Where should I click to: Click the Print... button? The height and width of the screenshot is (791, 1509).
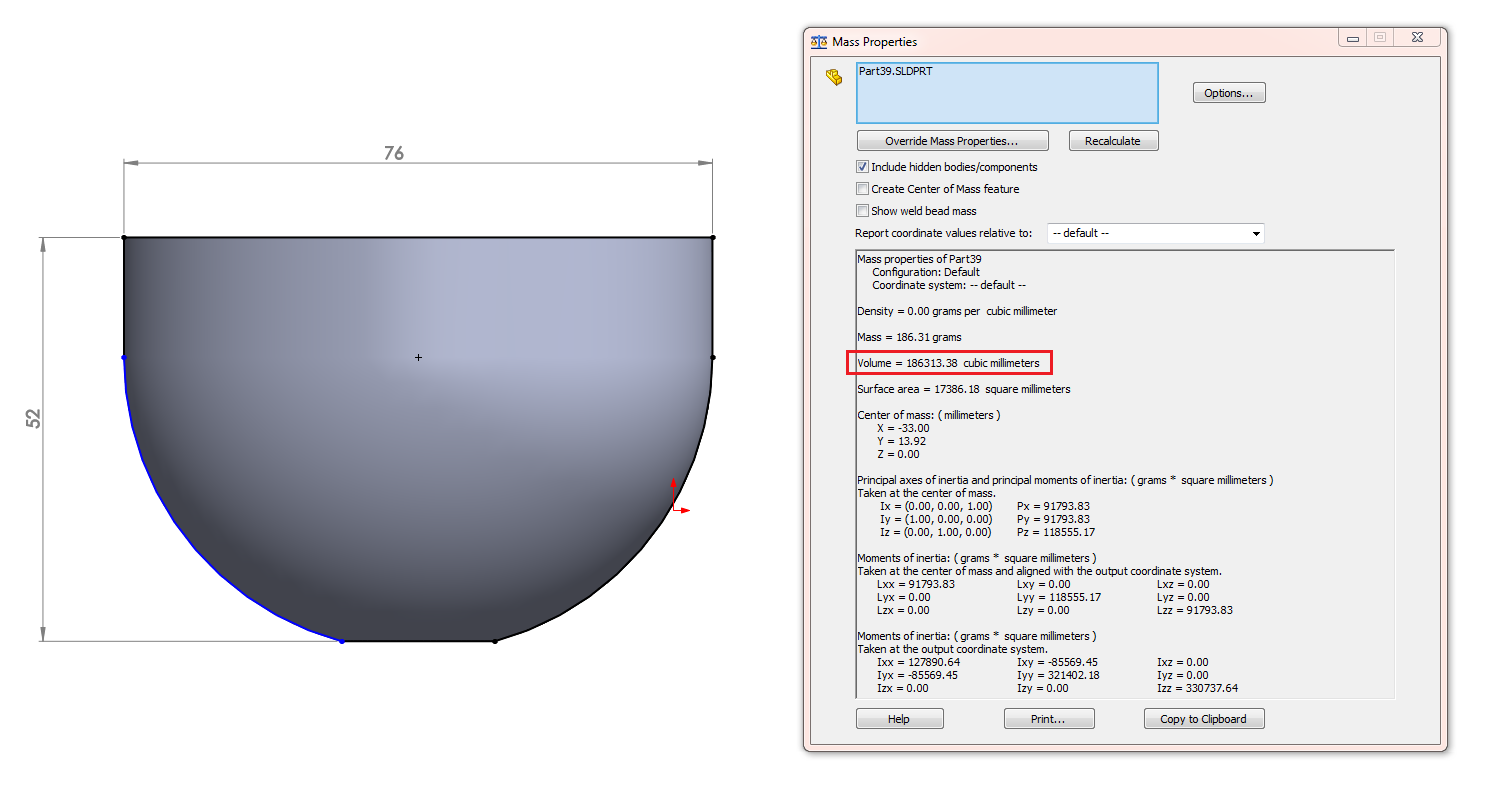[1048, 719]
